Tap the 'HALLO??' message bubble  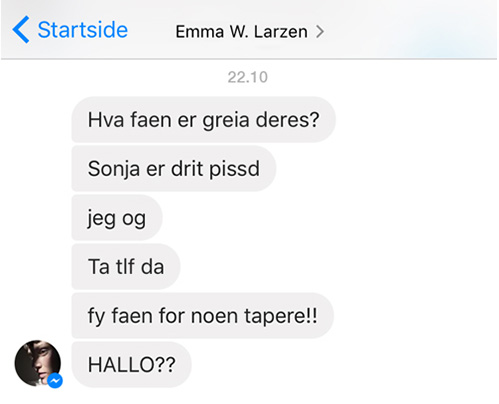pos(131,365)
